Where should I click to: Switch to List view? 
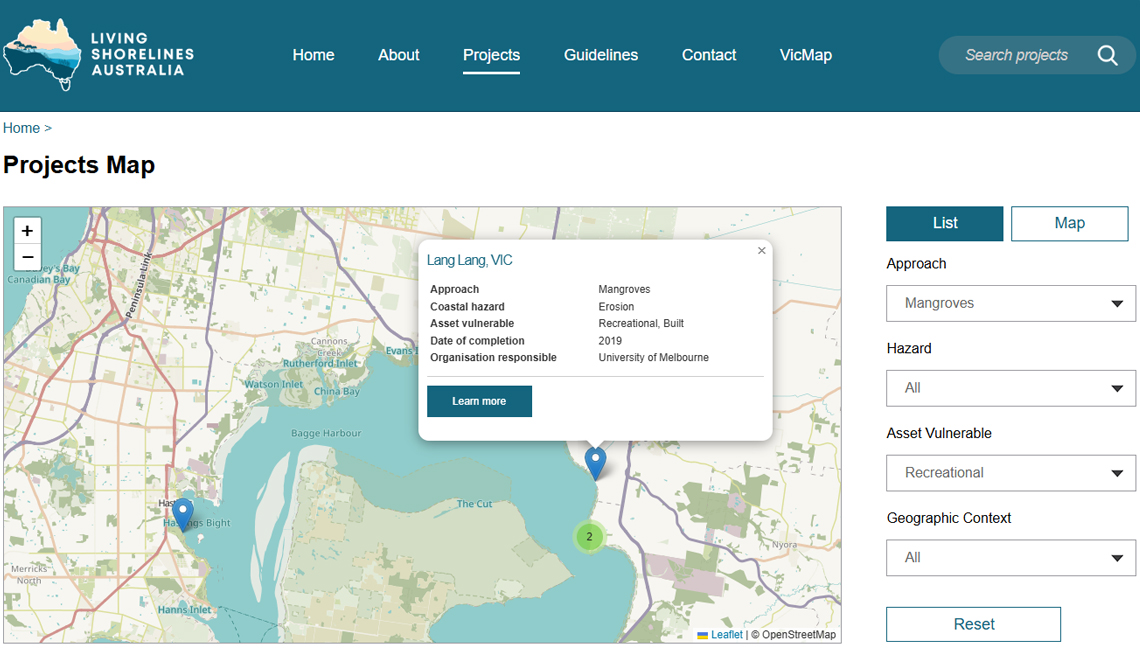pyautogui.click(x=944, y=224)
